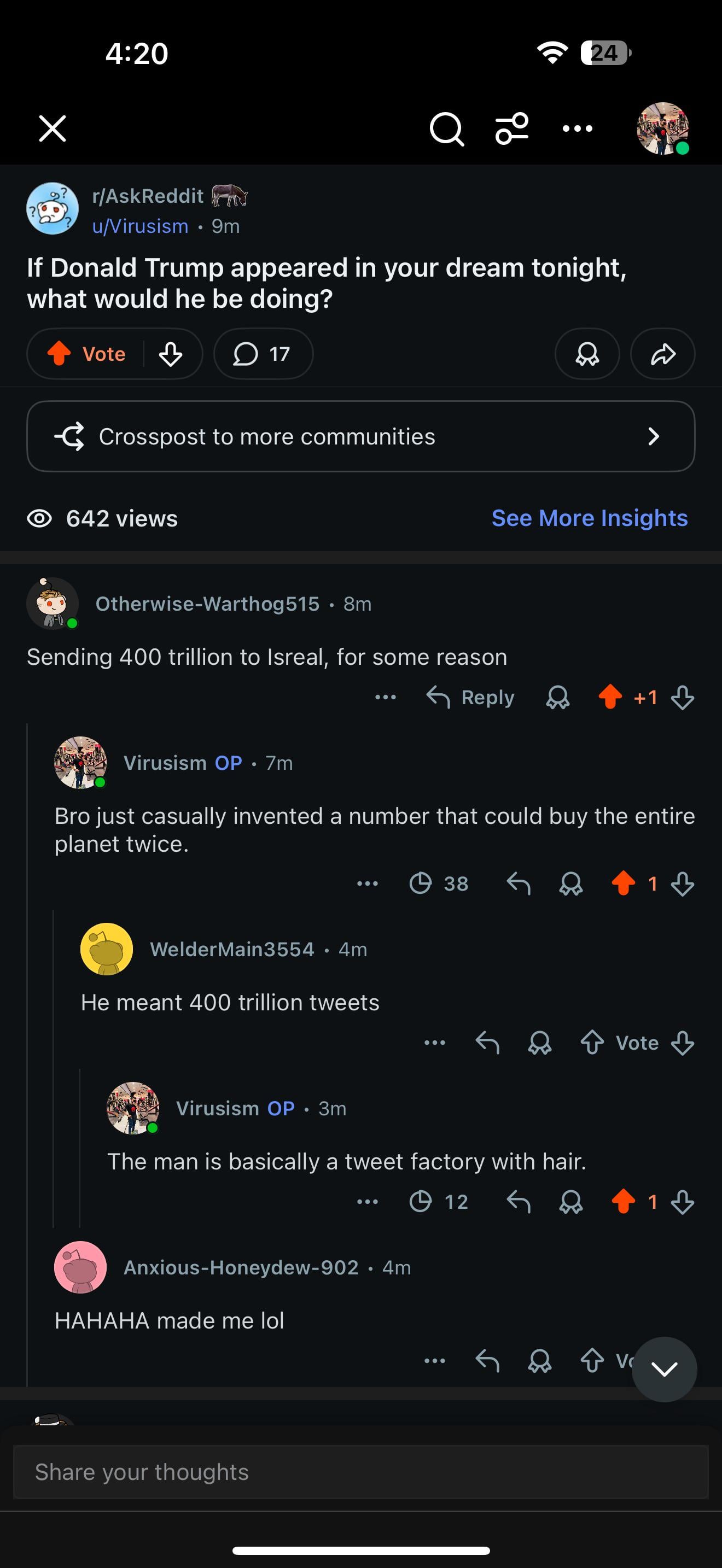Open the post overflow menu in header
722x1568 pixels.
pyautogui.click(x=577, y=129)
